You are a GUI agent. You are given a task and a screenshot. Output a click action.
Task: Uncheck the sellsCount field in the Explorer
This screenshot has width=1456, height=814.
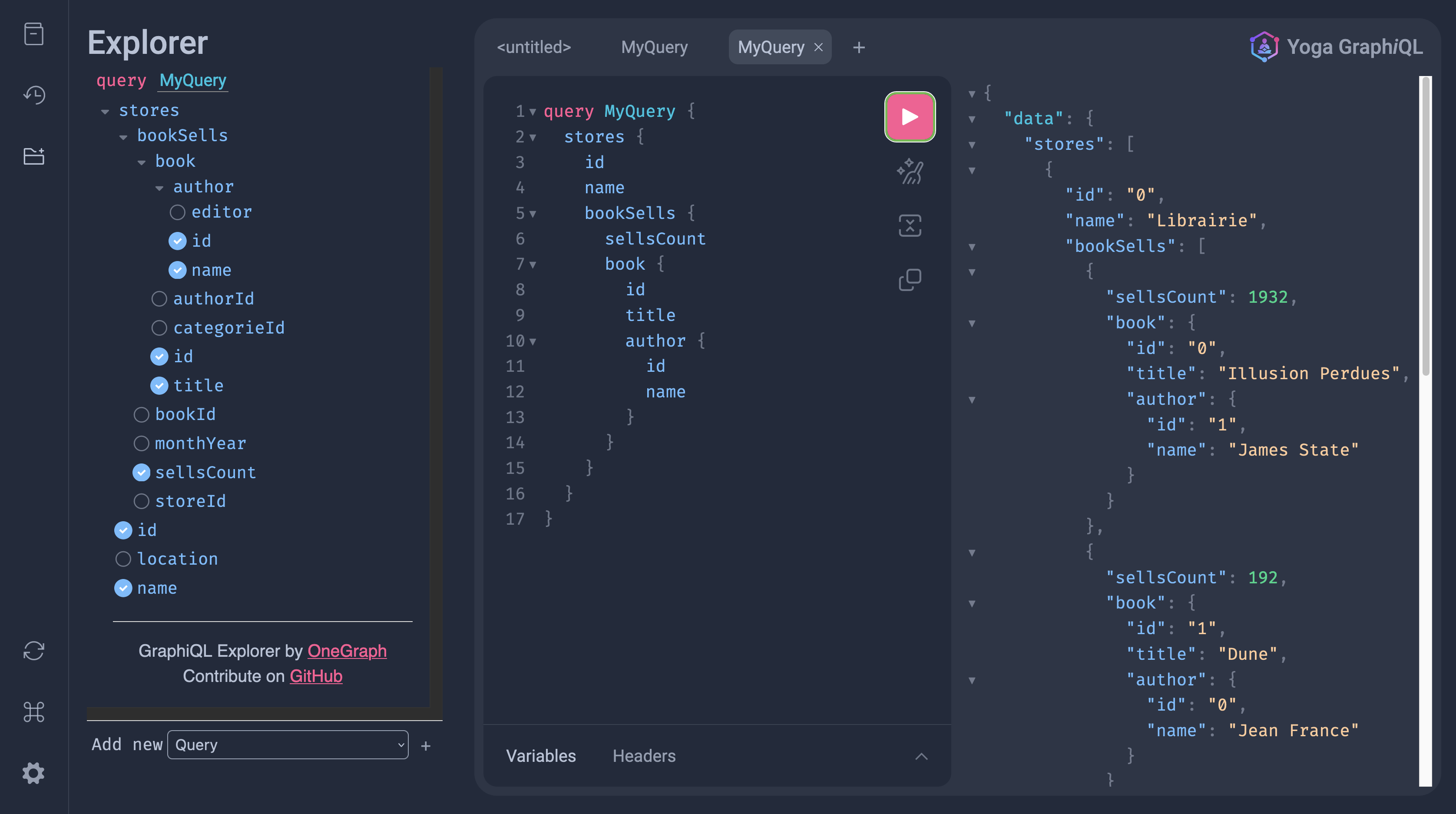click(141, 472)
